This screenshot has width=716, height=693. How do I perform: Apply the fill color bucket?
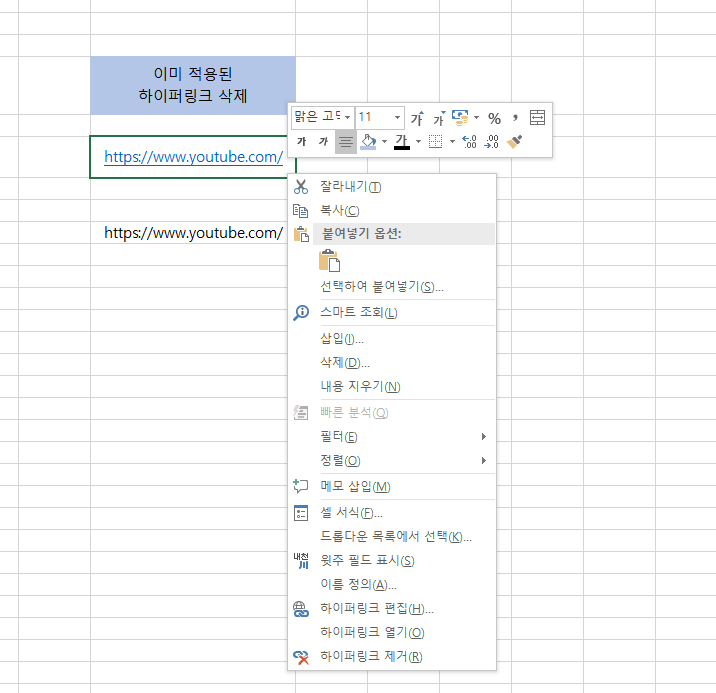pos(368,142)
